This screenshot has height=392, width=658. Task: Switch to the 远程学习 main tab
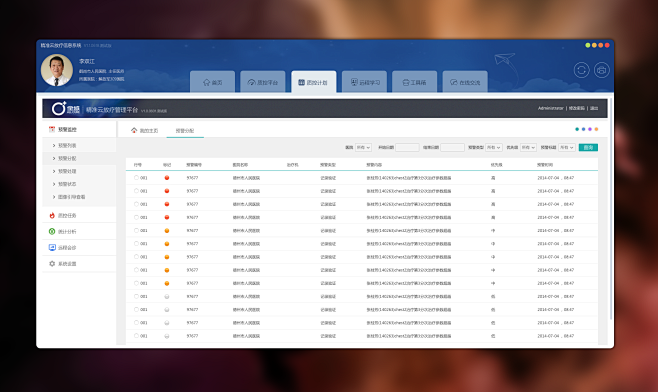click(364, 81)
